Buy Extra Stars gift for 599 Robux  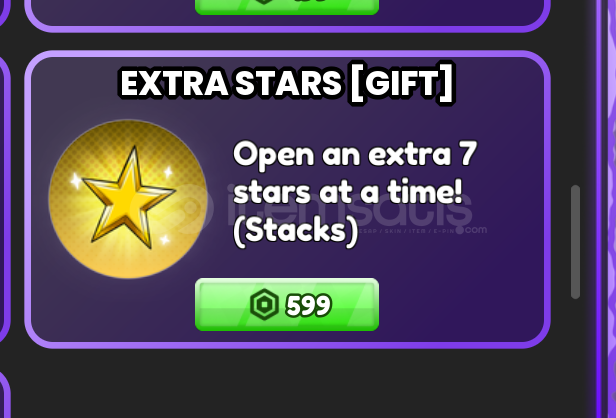tap(287, 304)
